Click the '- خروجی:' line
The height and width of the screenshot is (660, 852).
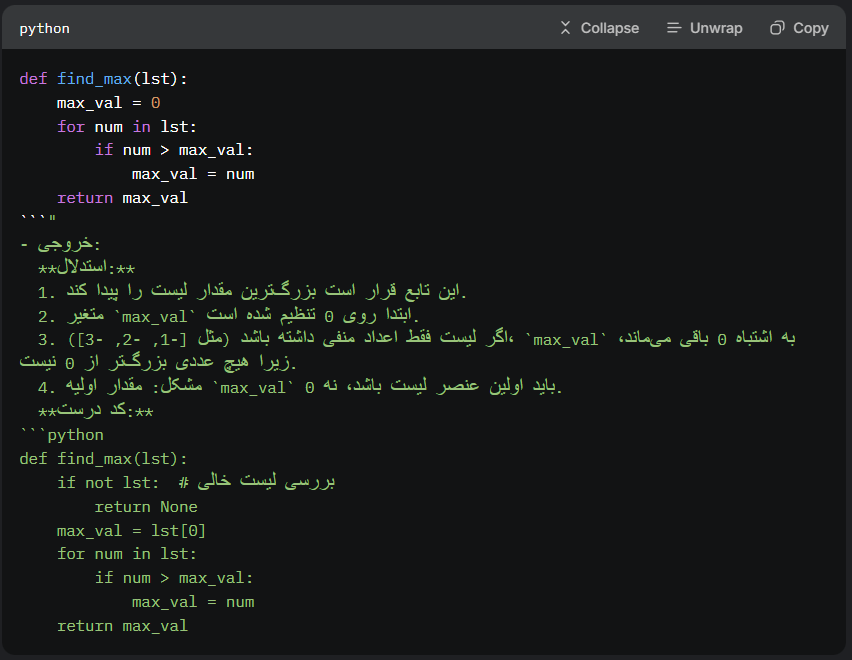[60, 244]
